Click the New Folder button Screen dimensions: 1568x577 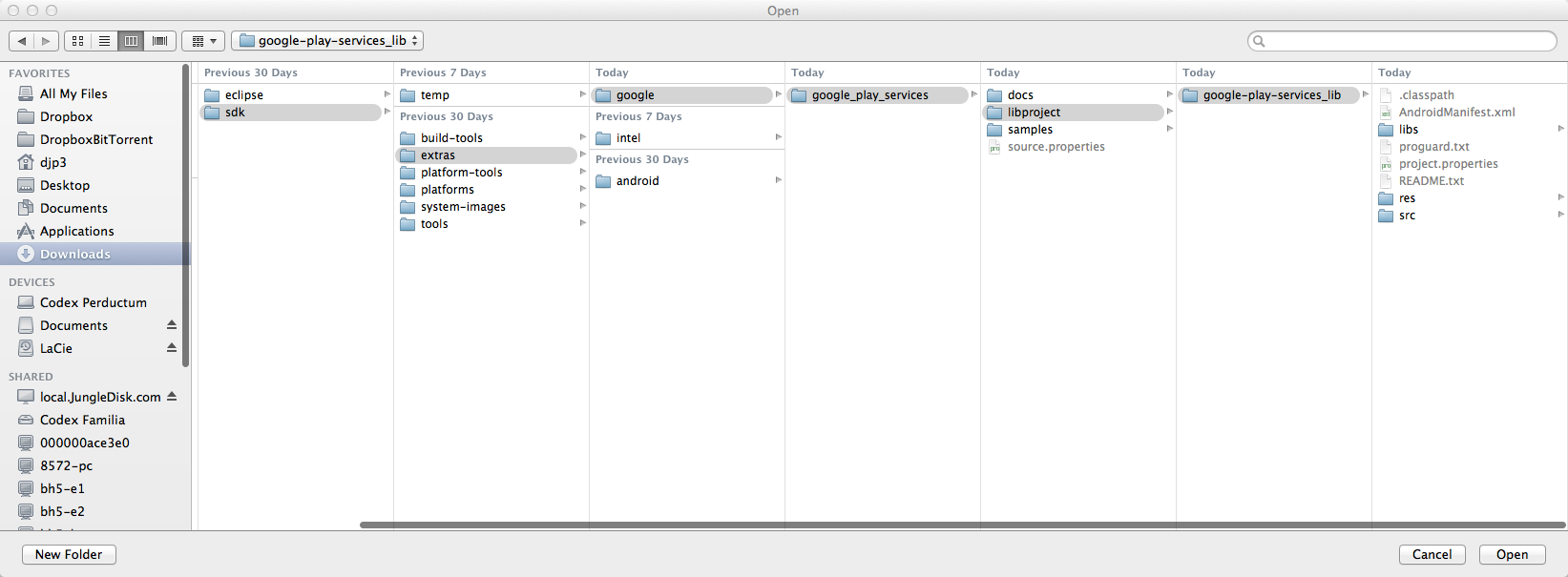(69, 554)
